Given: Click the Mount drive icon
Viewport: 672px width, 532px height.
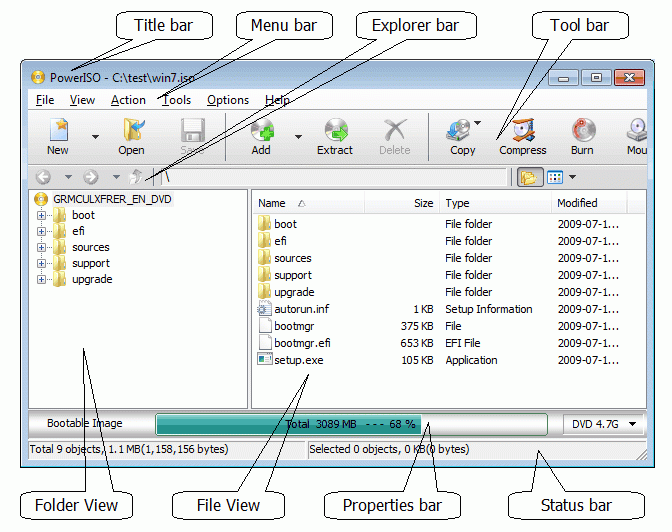Looking at the screenshot, I should pyautogui.click(x=637, y=130).
